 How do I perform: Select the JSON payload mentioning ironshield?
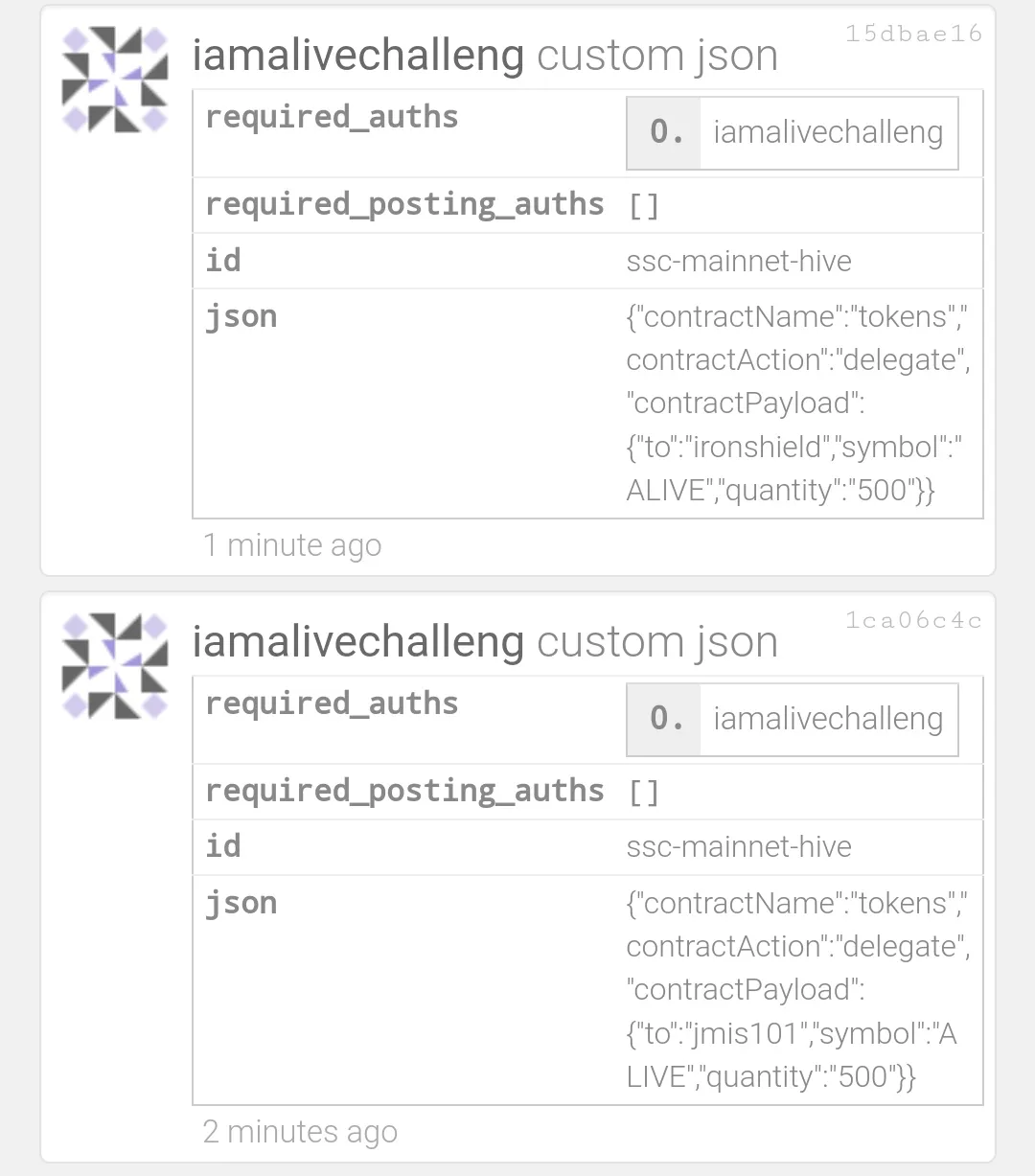click(x=797, y=404)
